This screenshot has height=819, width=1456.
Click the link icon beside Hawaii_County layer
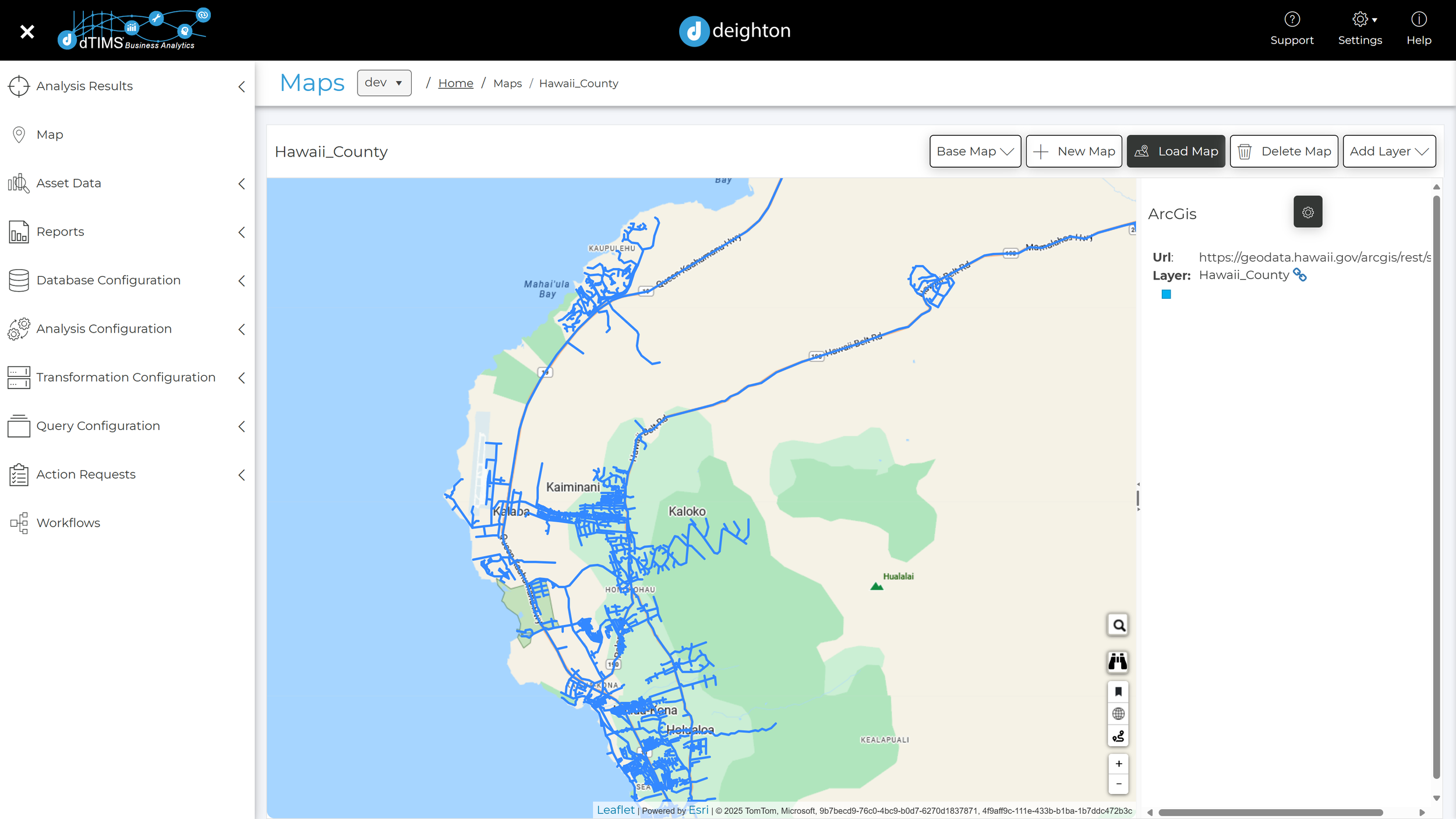1300,275
